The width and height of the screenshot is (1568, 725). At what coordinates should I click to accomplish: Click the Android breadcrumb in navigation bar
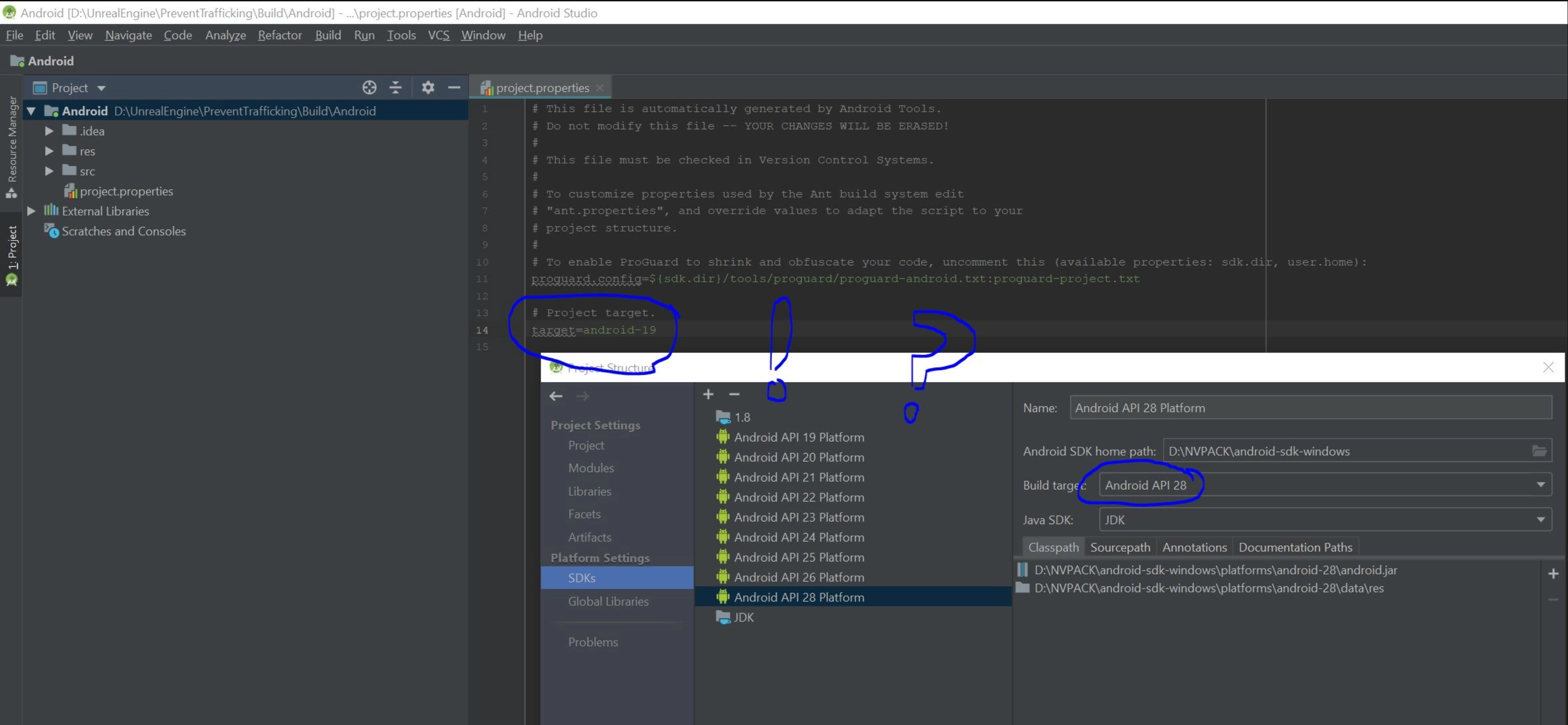tap(42, 61)
